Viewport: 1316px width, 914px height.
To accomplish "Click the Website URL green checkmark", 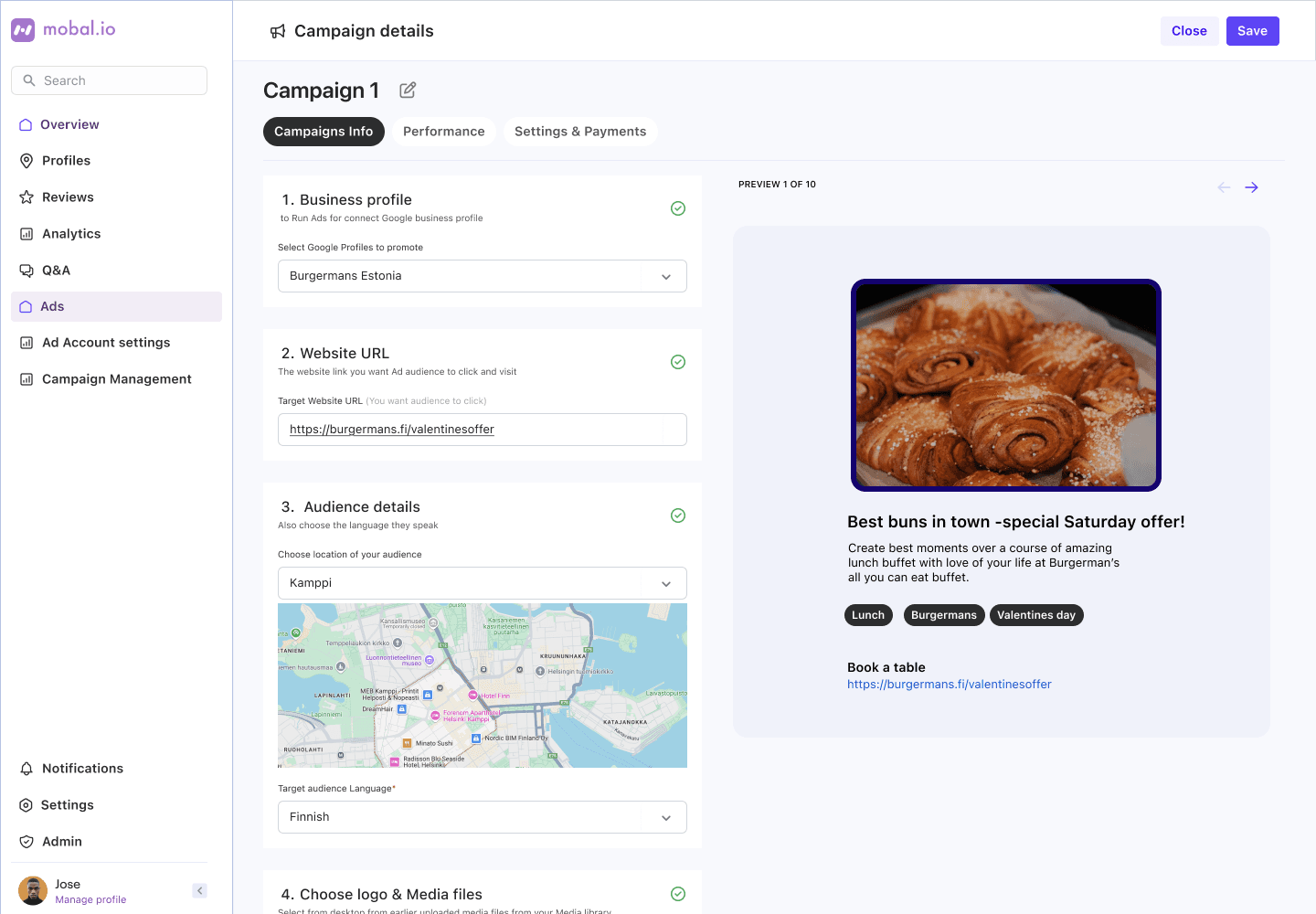I will (x=678, y=362).
